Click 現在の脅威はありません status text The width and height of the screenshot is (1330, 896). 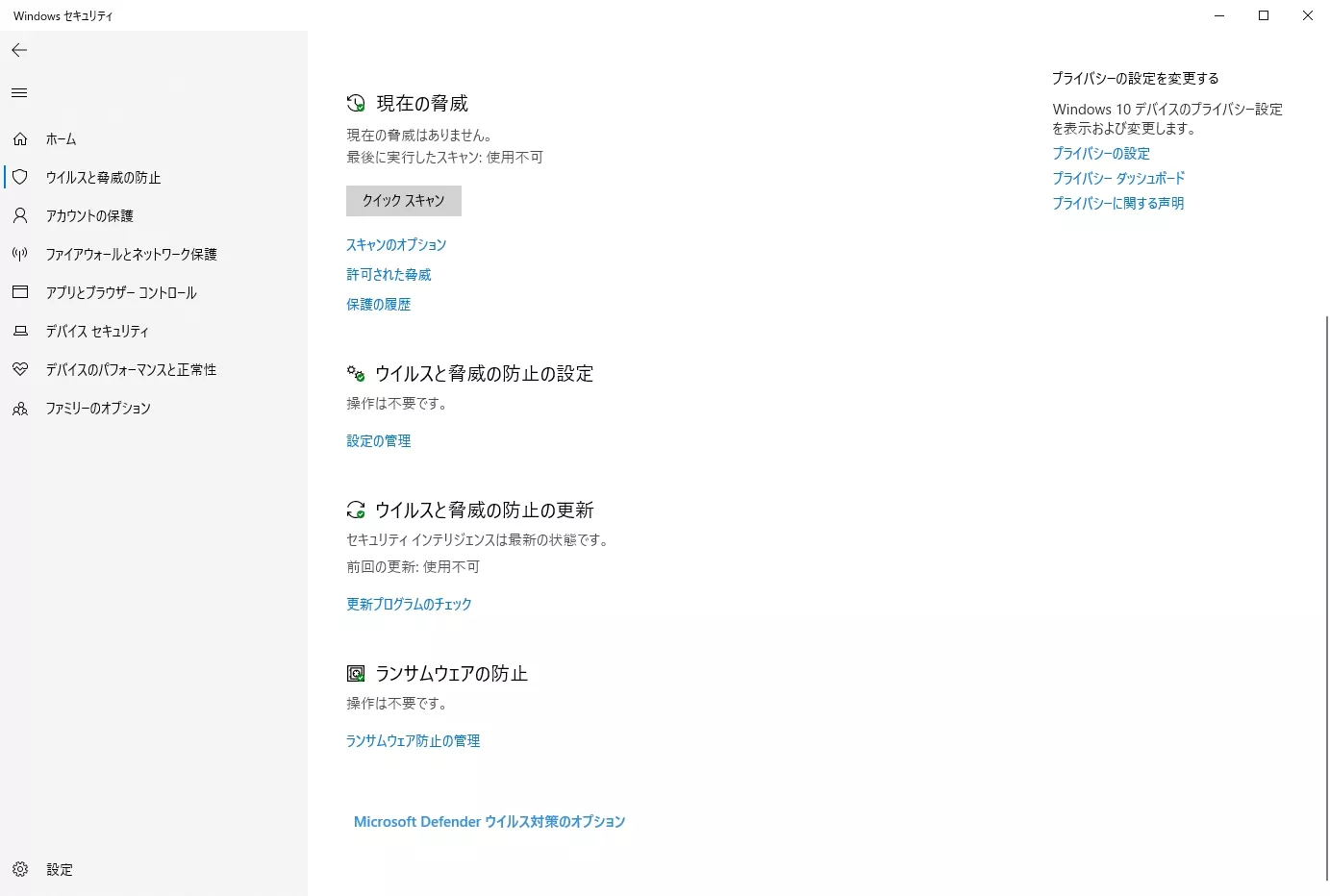(420, 136)
